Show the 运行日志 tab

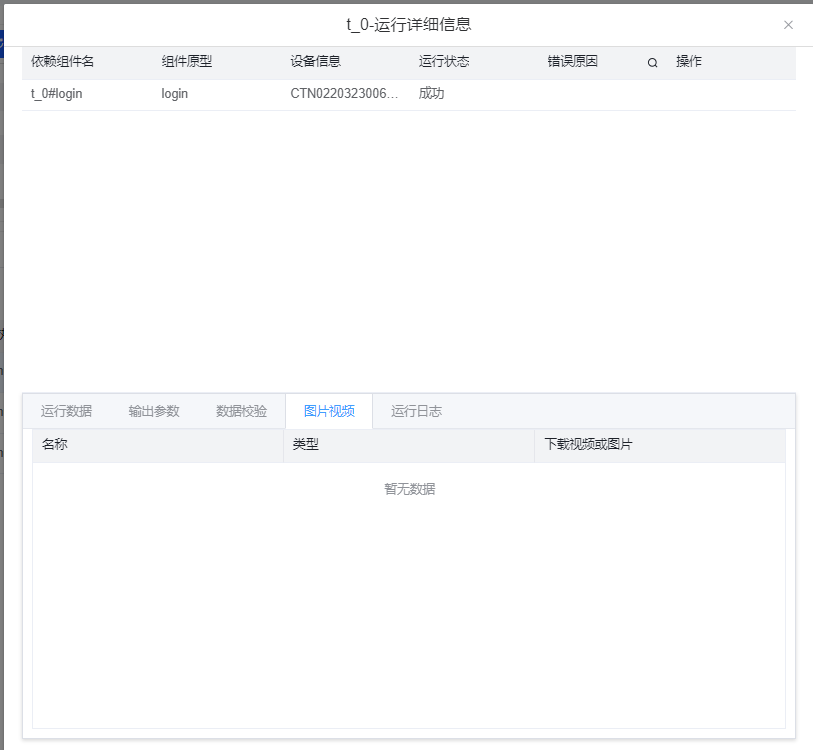point(416,411)
